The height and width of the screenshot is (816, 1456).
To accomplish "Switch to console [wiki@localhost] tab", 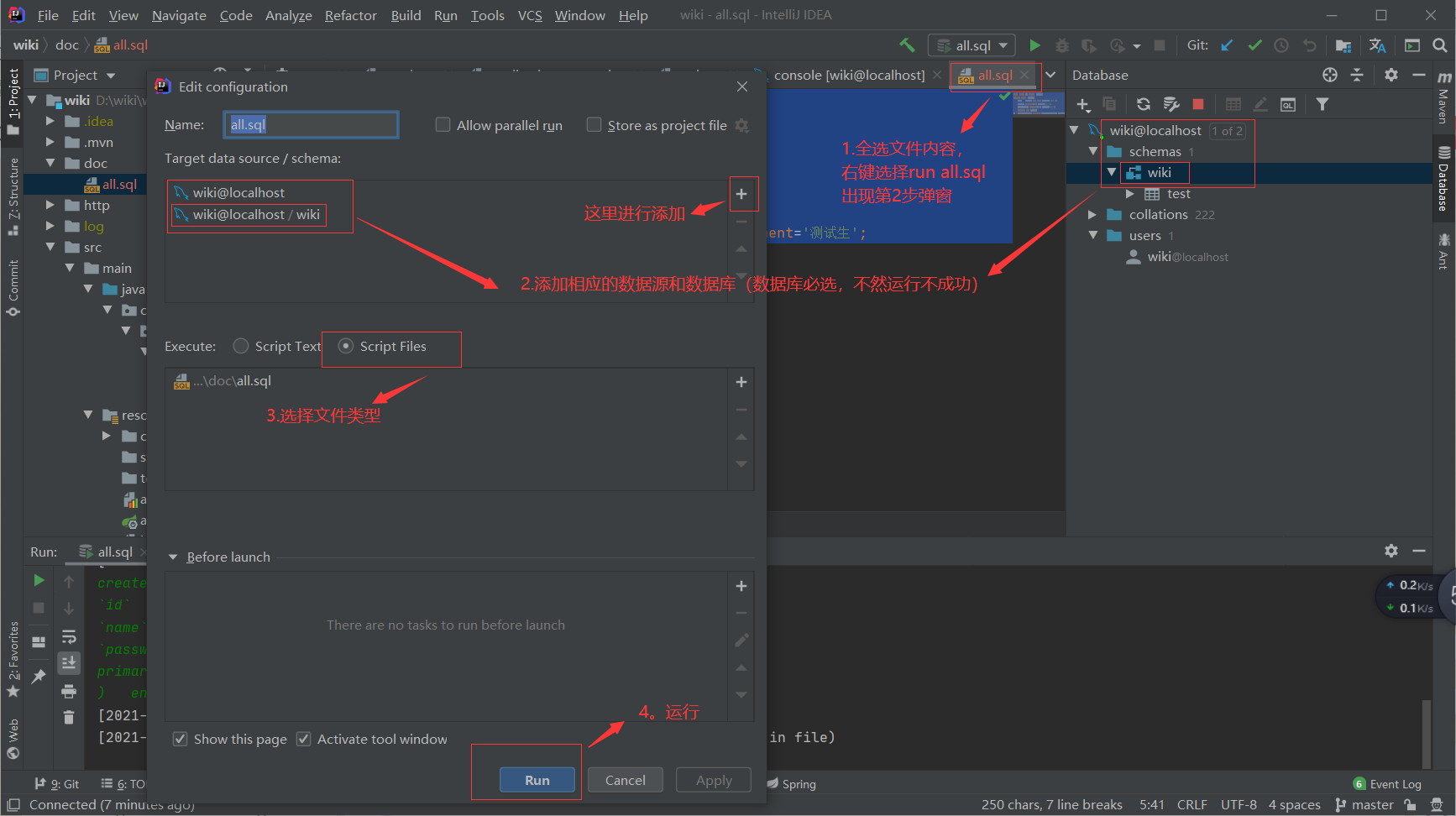I will pos(849,75).
